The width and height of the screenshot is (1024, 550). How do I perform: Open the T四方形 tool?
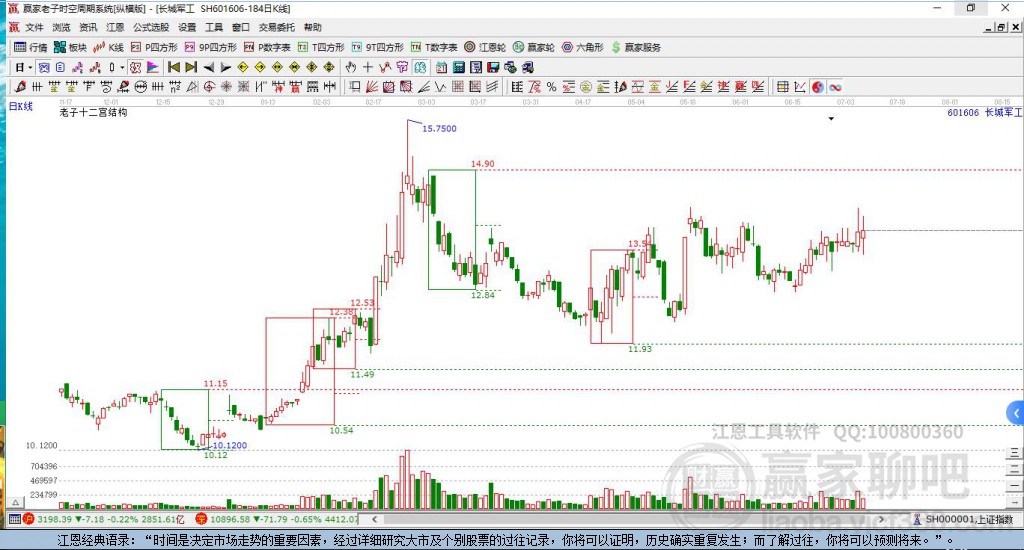click(x=321, y=47)
